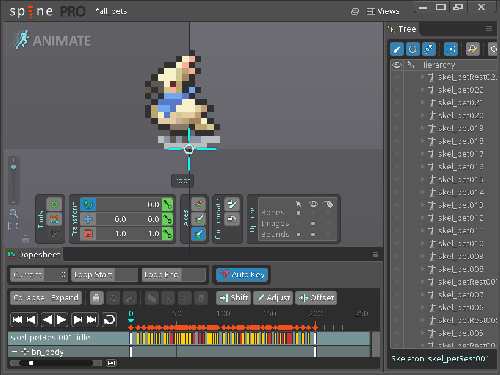Toggle Others selectable dot in Options
Viewport: 500px width, 375px height.
coord(298,234)
